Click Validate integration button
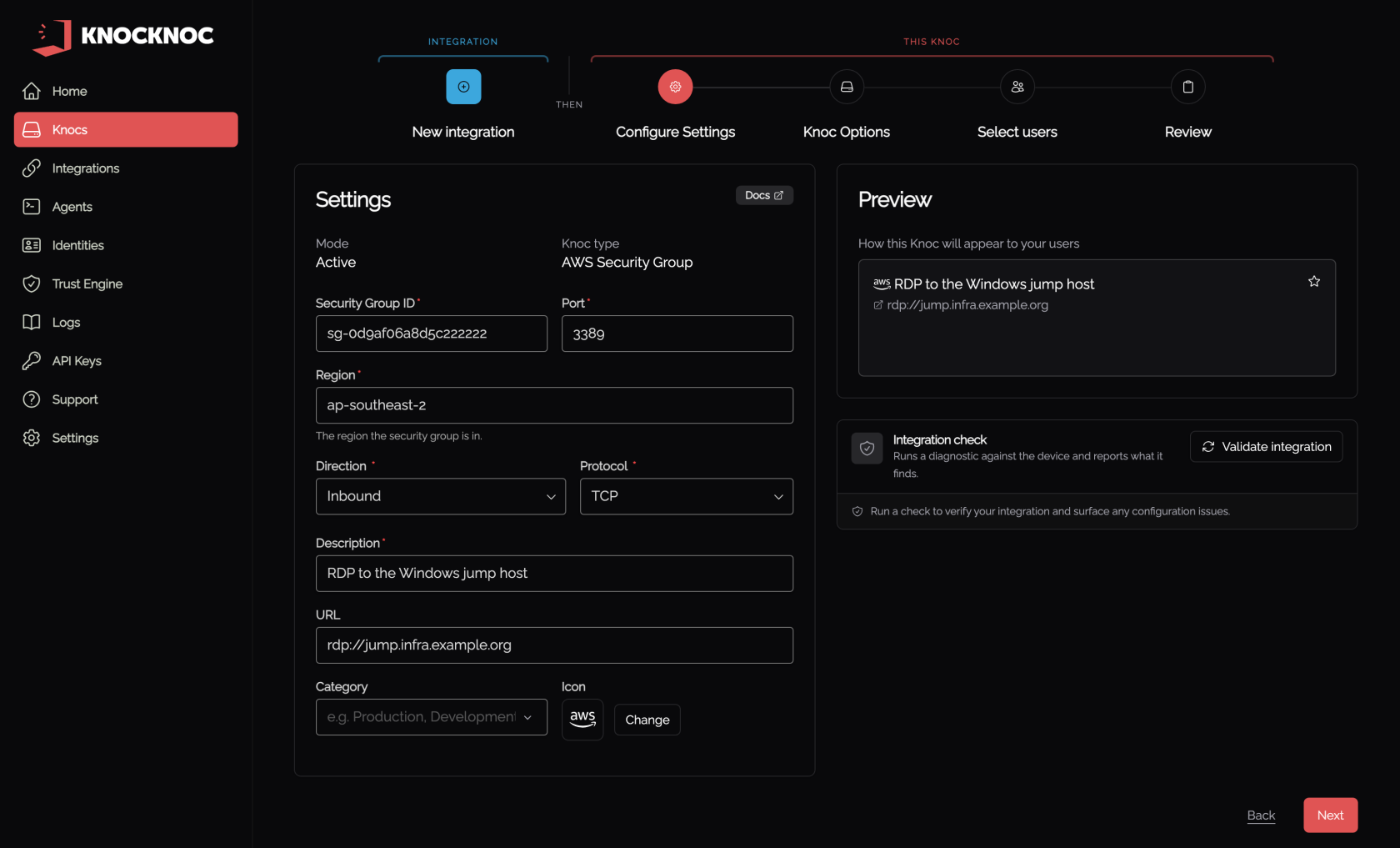Viewport: 1400px width, 848px height. click(1266, 447)
